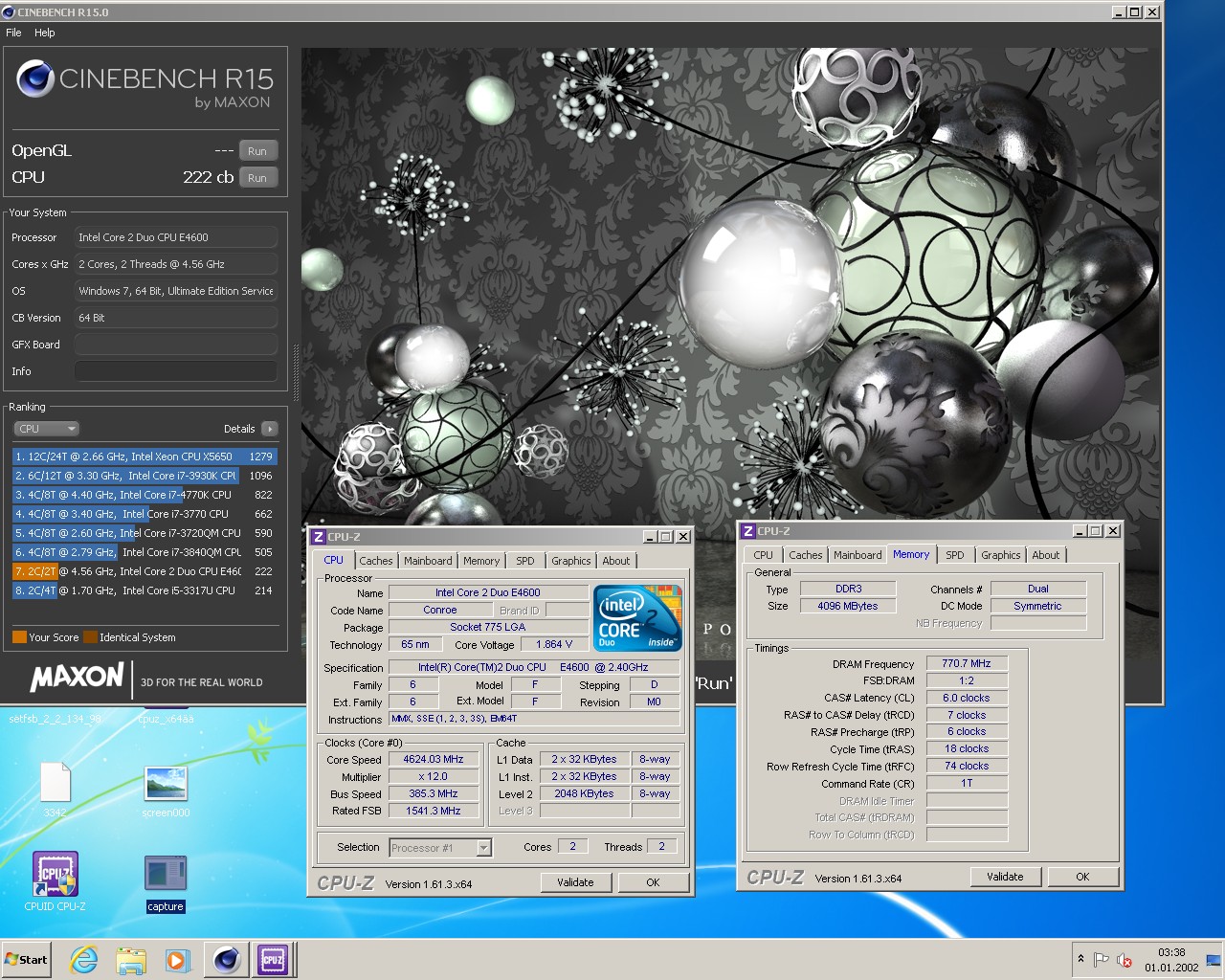Click the Cinebench R15 logo icon
The image size is (1225, 980).
pos(35,78)
